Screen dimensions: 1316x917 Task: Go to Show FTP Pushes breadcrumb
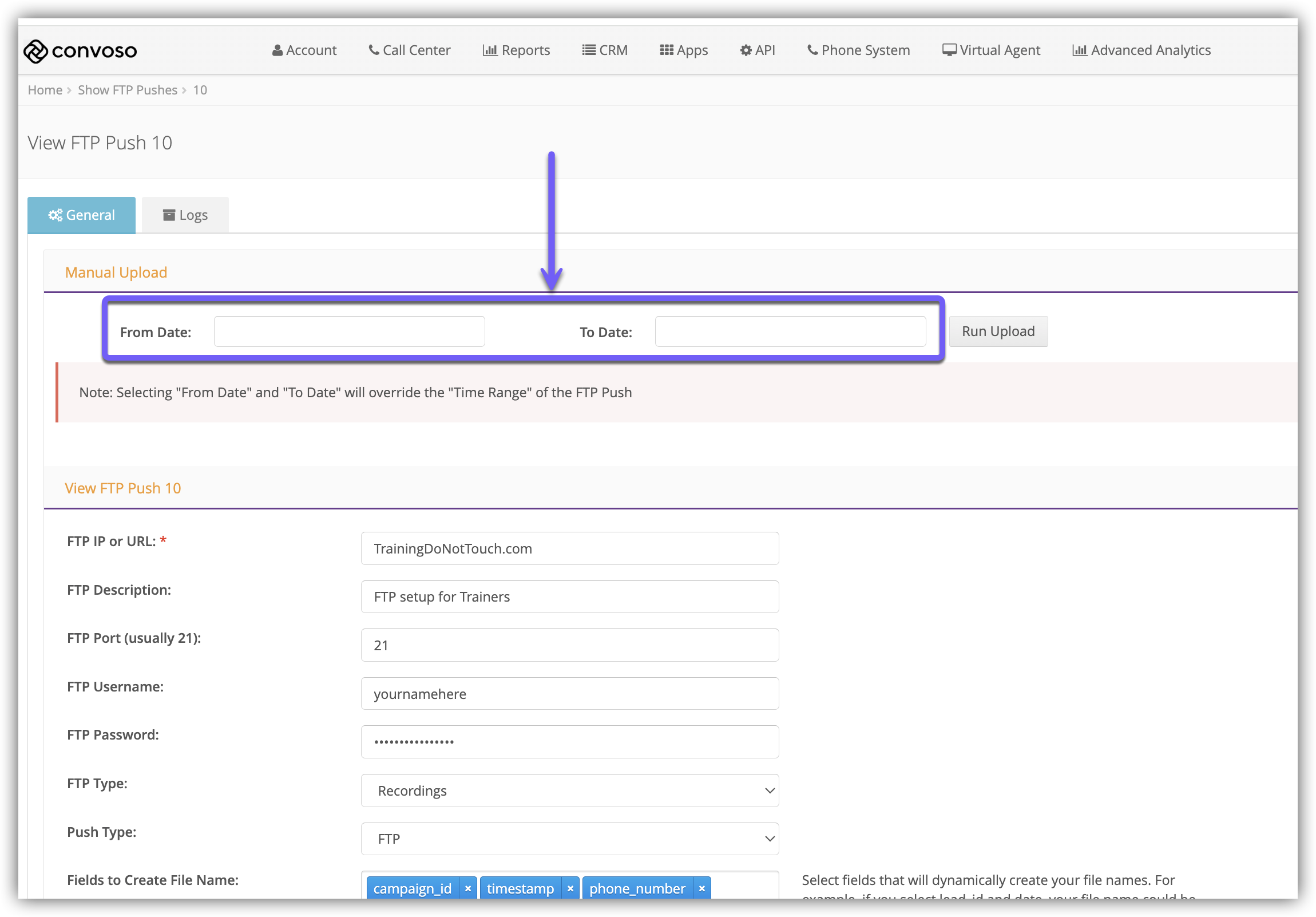tap(127, 90)
